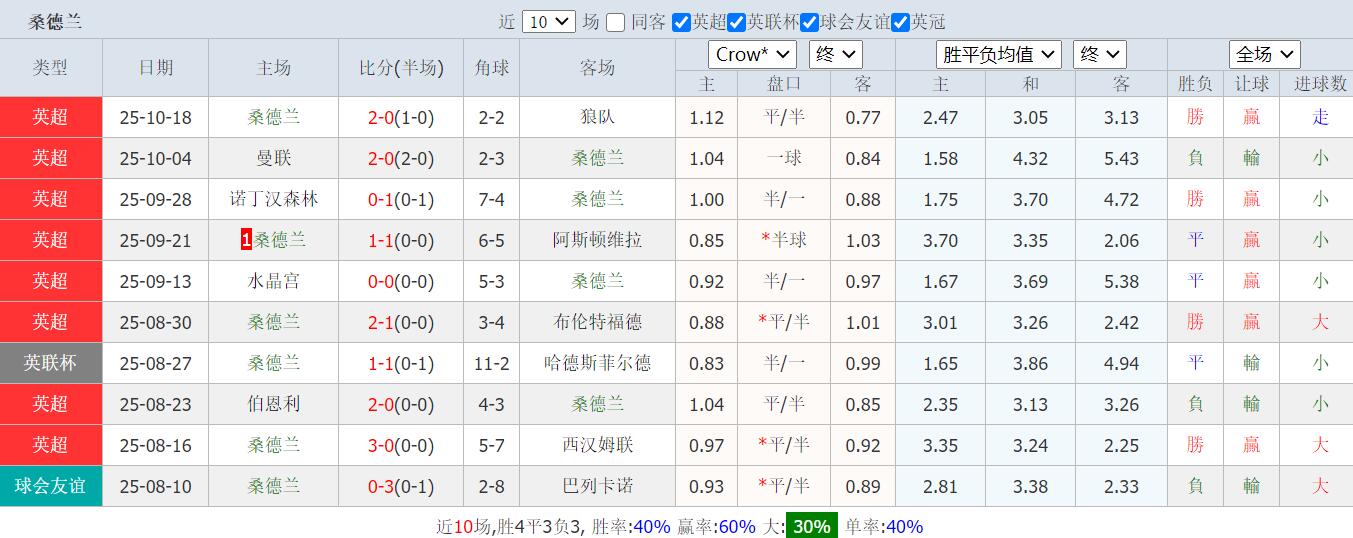This screenshot has height=538, width=1353.
Task: Enable the 同客 checkbox
Action: point(616,22)
